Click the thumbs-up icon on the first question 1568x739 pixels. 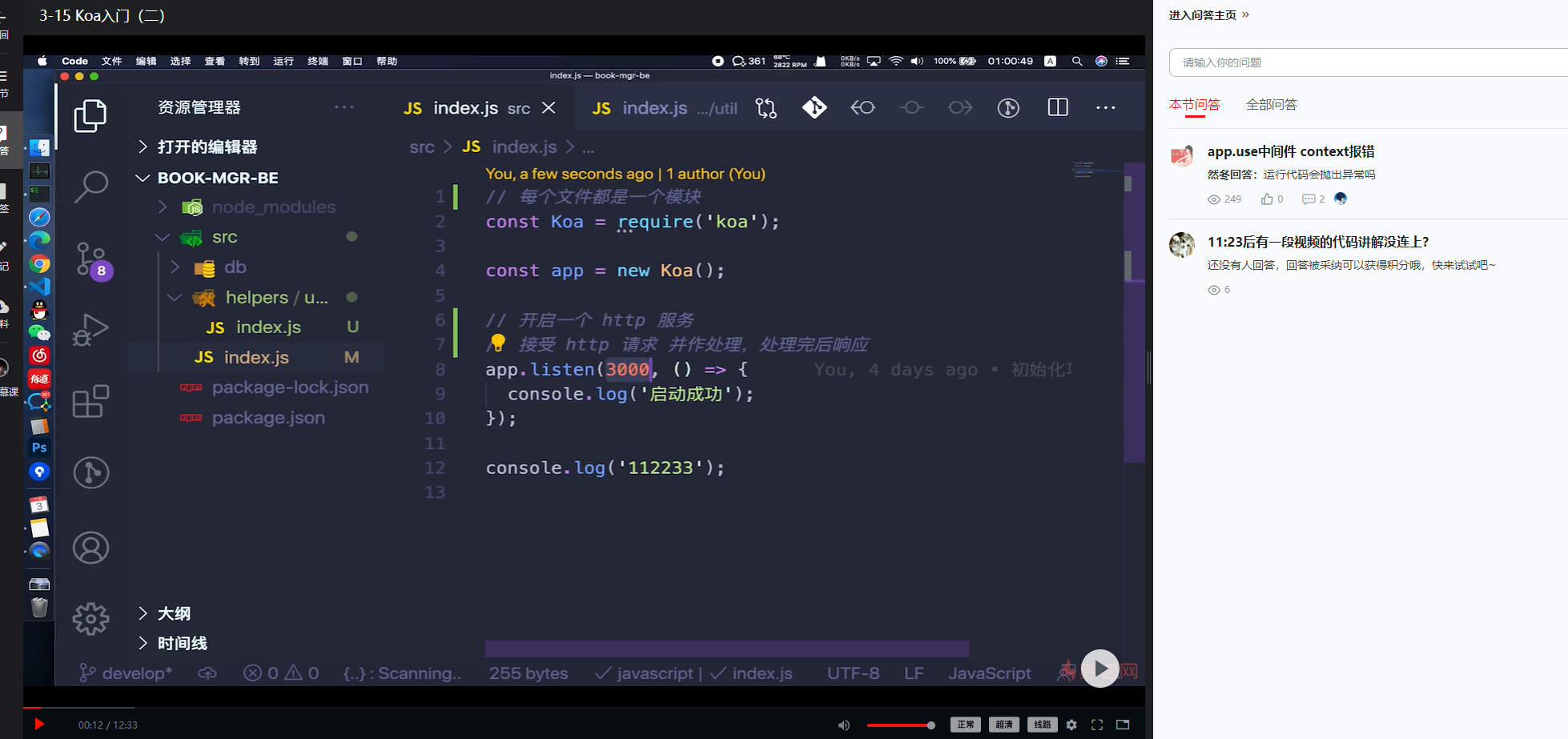point(1266,199)
